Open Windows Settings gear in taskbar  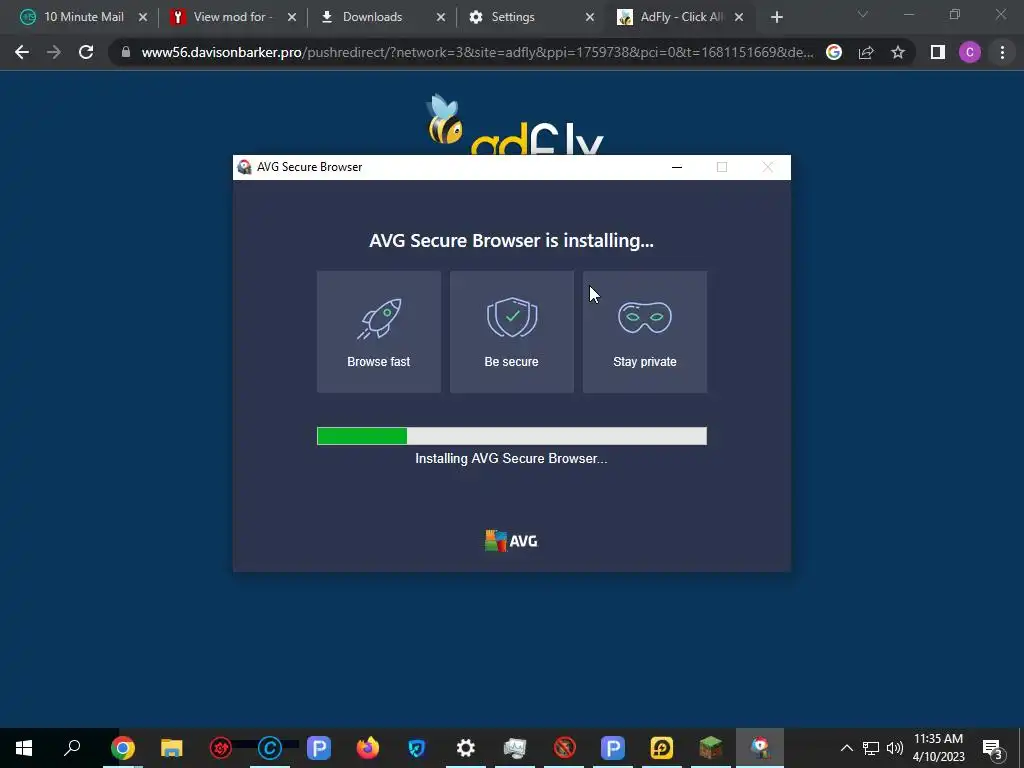pos(466,748)
